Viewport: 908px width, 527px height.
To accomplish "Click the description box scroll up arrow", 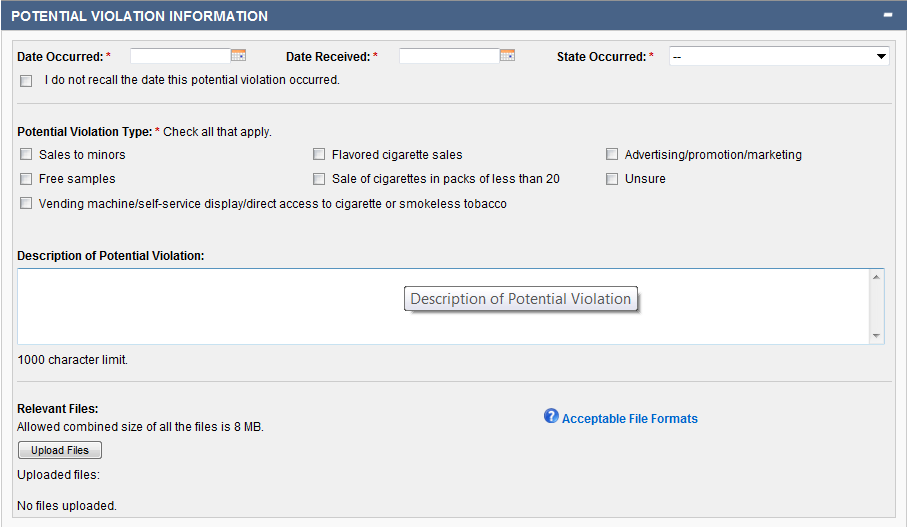I will (x=877, y=277).
